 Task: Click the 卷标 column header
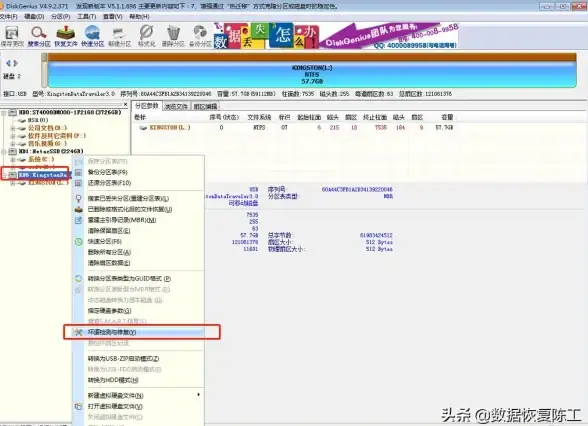click(x=140, y=117)
